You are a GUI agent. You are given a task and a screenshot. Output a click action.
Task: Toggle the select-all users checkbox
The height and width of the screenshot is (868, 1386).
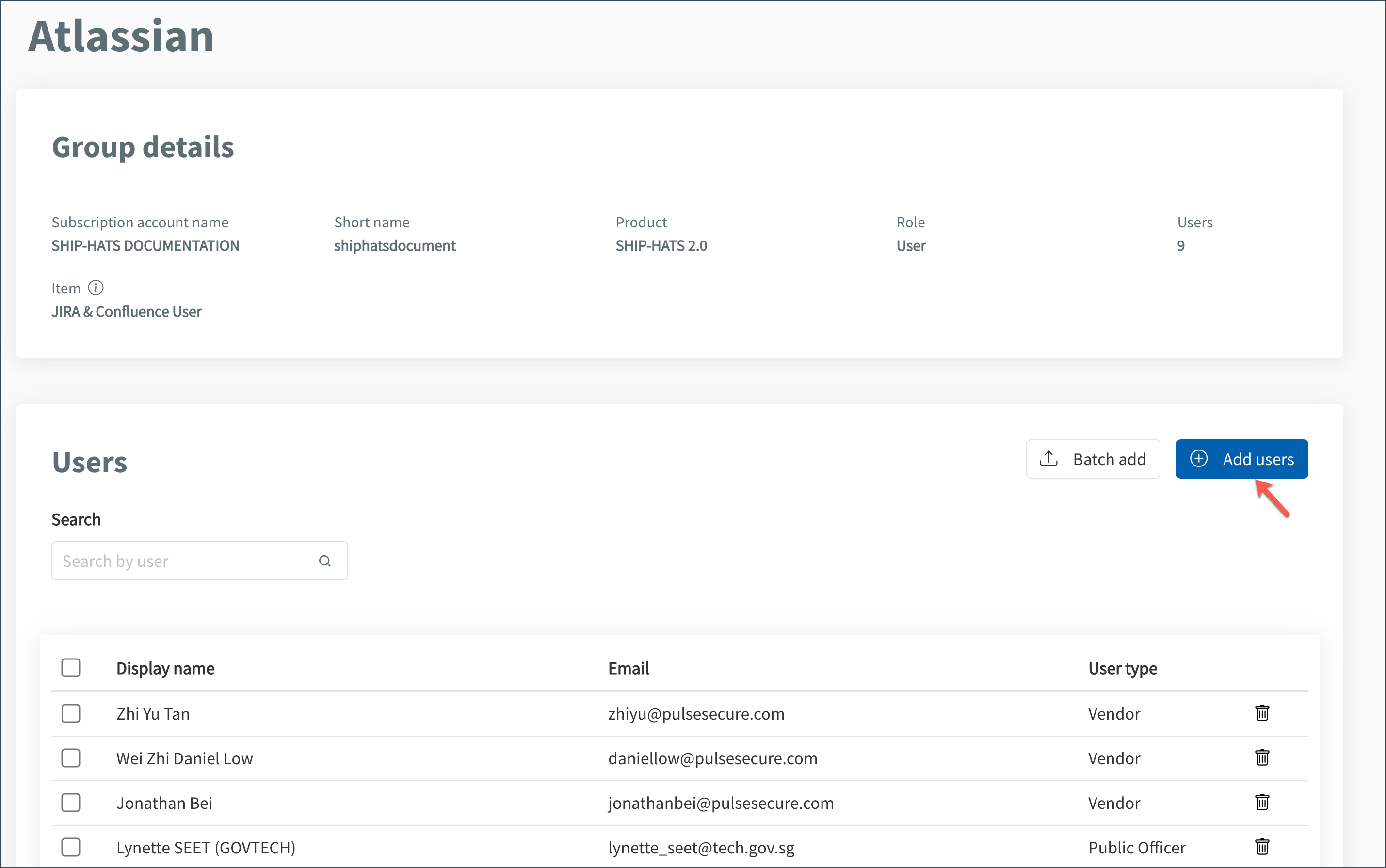(x=71, y=668)
